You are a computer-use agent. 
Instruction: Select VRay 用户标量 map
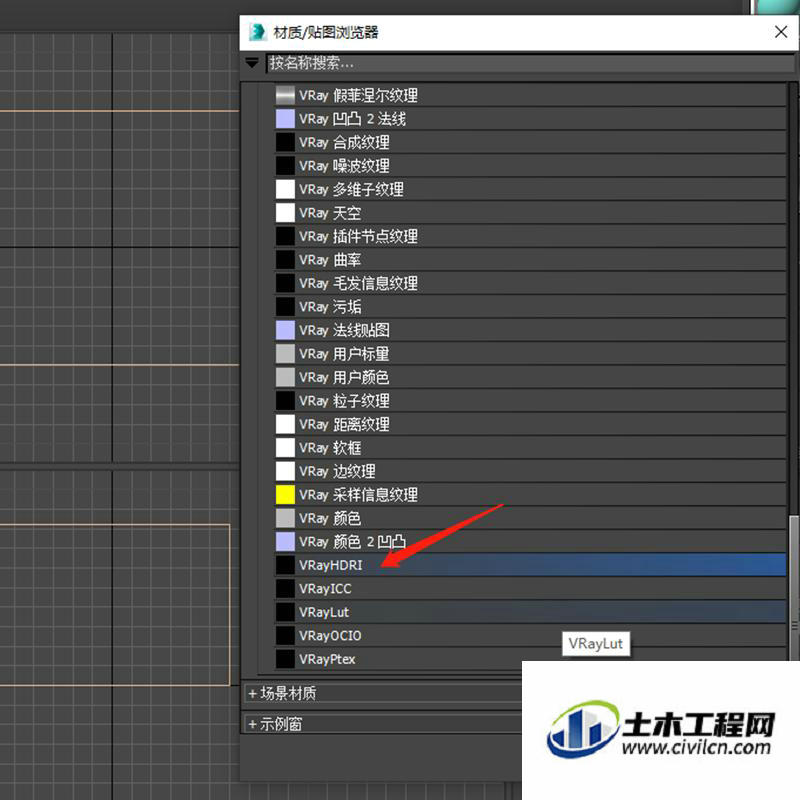pos(530,354)
